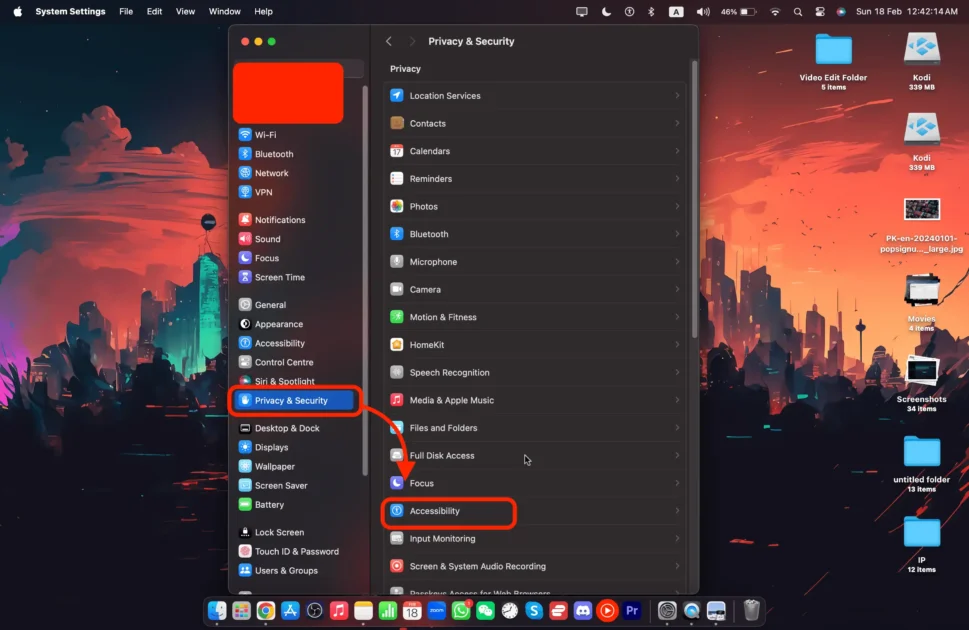
Task: Select the Bluetooth sidebar icon
Action: 245,154
